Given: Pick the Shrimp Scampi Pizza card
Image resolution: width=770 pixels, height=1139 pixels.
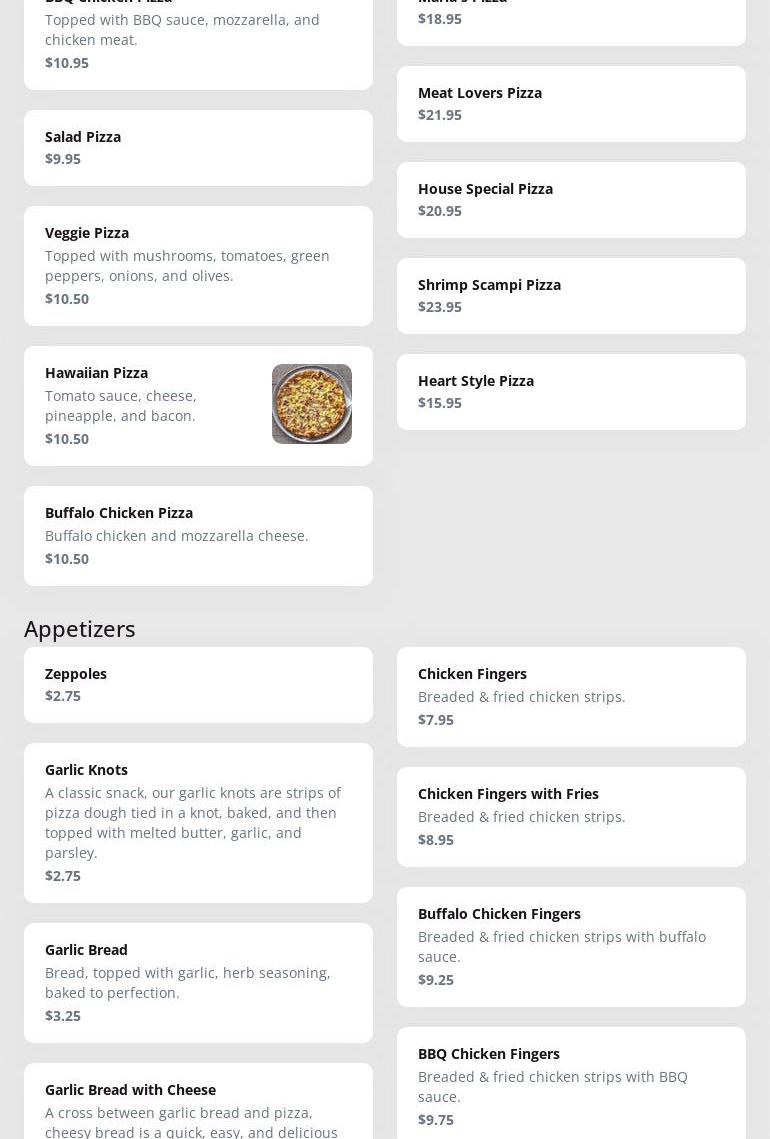Looking at the screenshot, I should (571, 296).
